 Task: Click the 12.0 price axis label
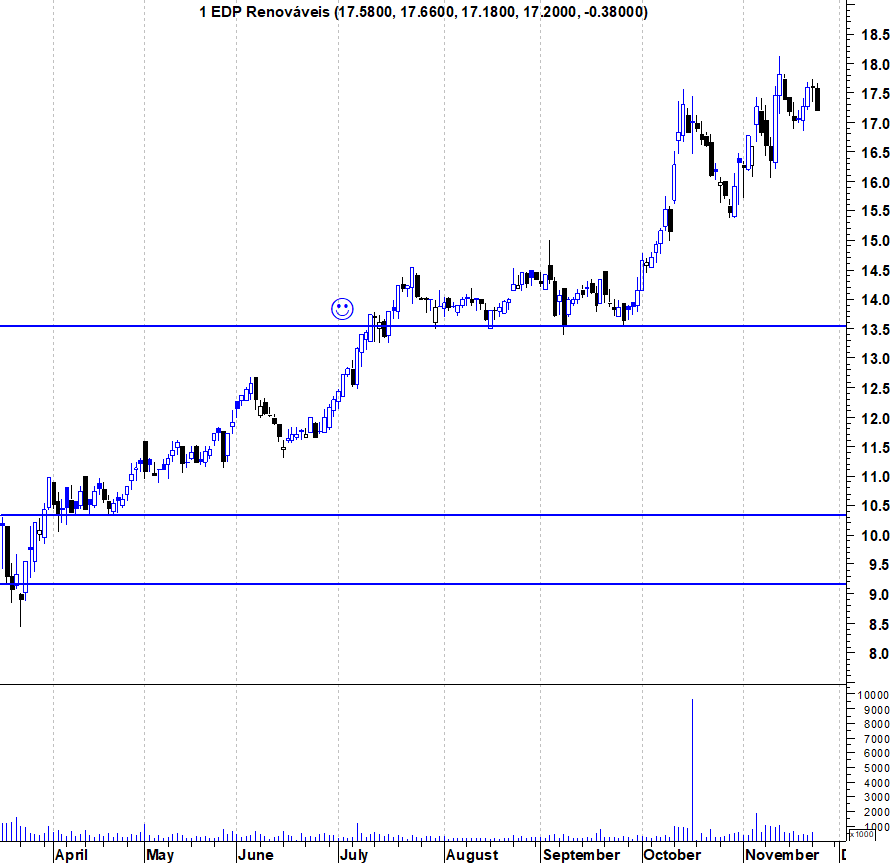875,418
